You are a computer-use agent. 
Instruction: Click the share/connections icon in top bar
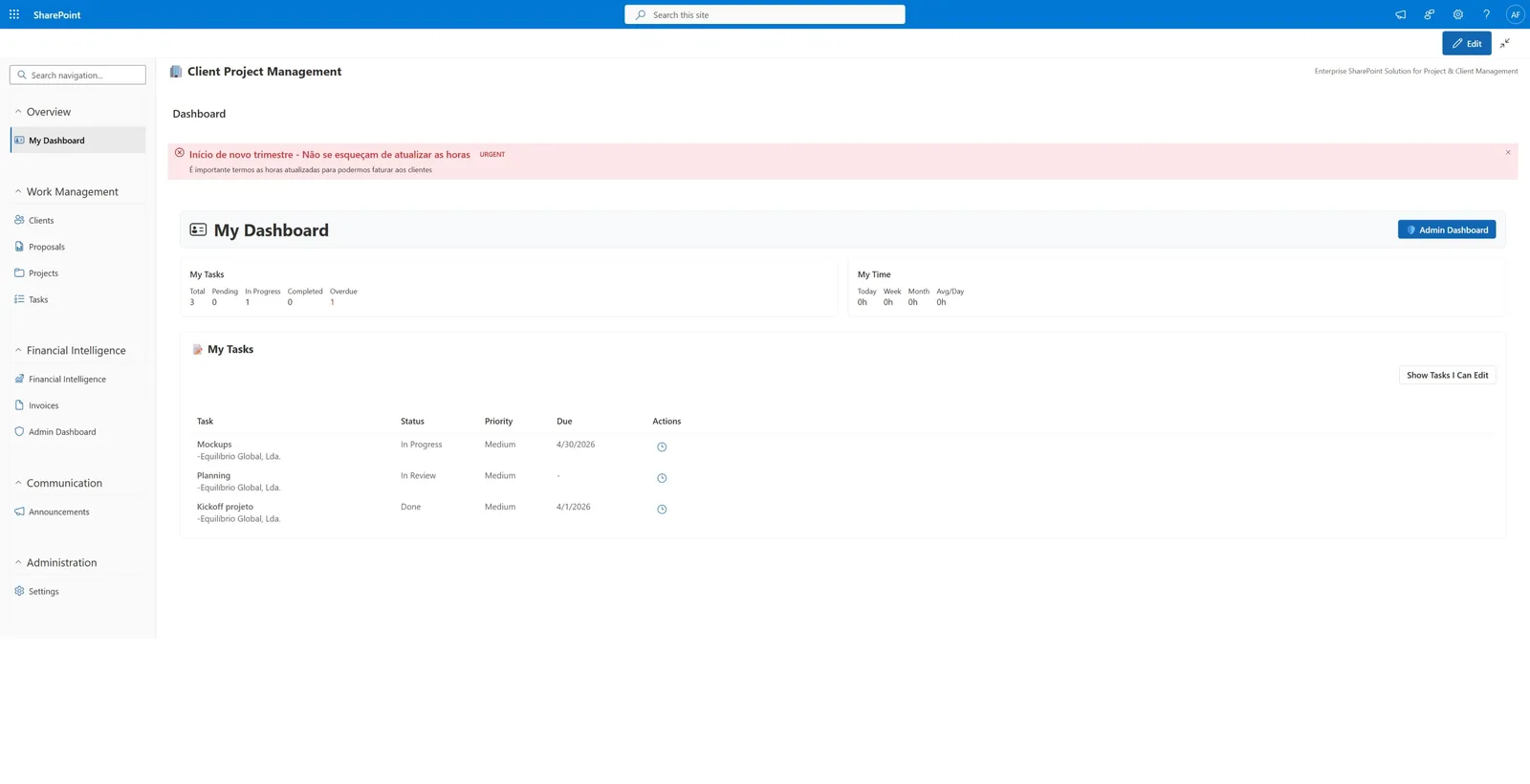[x=1429, y=14]
